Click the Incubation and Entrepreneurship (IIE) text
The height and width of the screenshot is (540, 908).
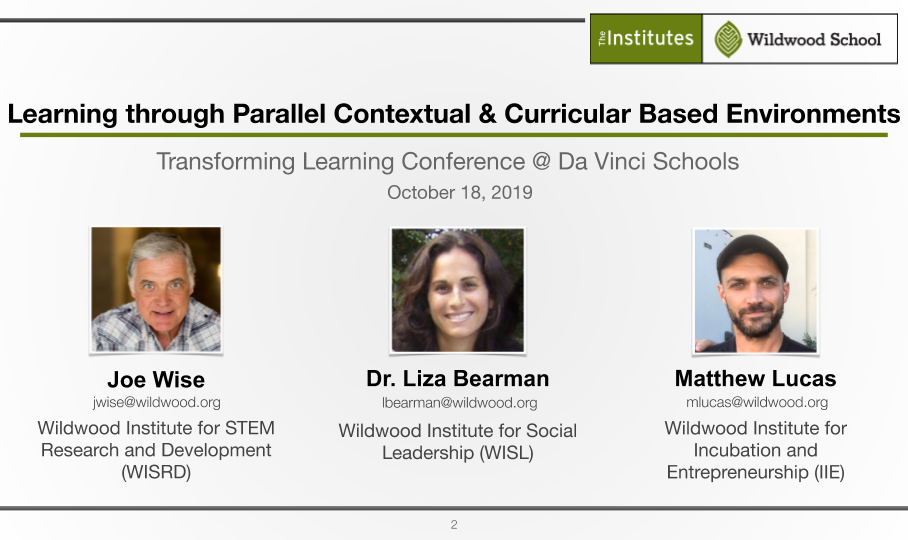tap(755, 450)
